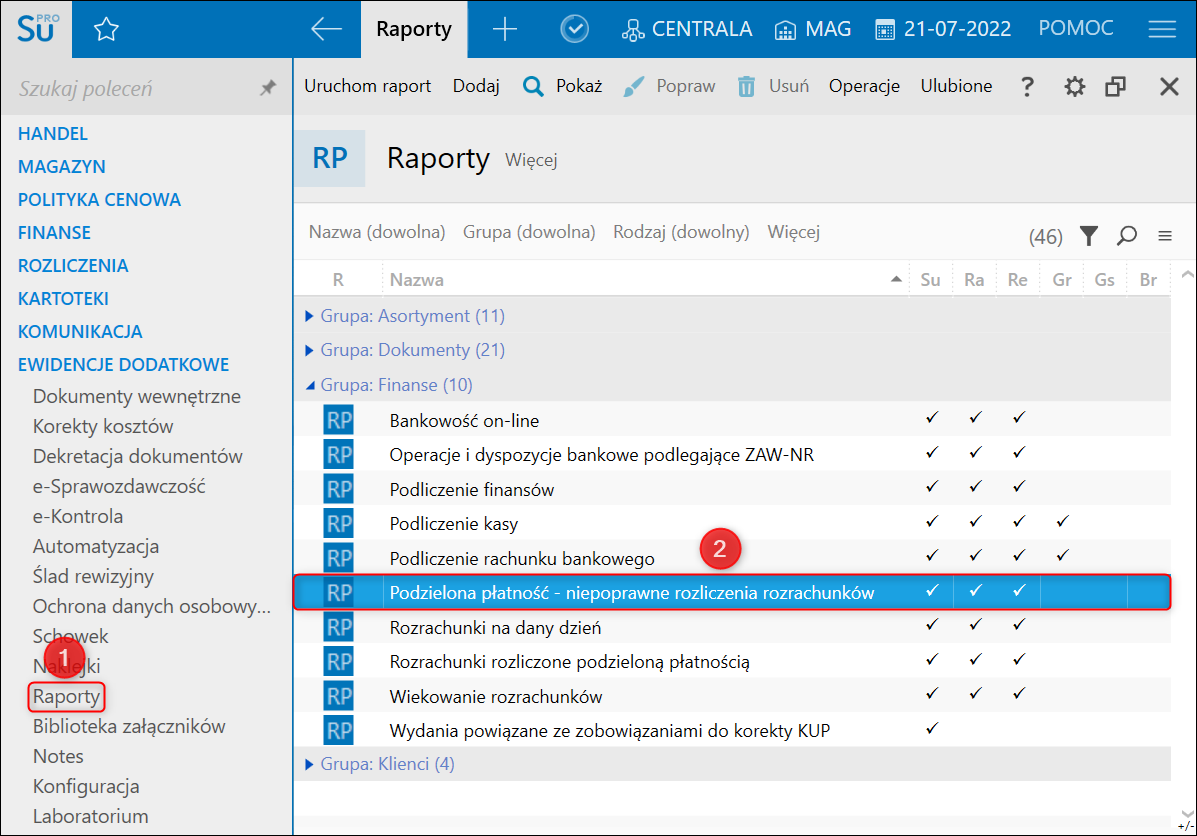Expand the Grupa: Asortyment group
Viewport: 1197px width, 836px height.
pyautogui.click(x=310, y=316)
